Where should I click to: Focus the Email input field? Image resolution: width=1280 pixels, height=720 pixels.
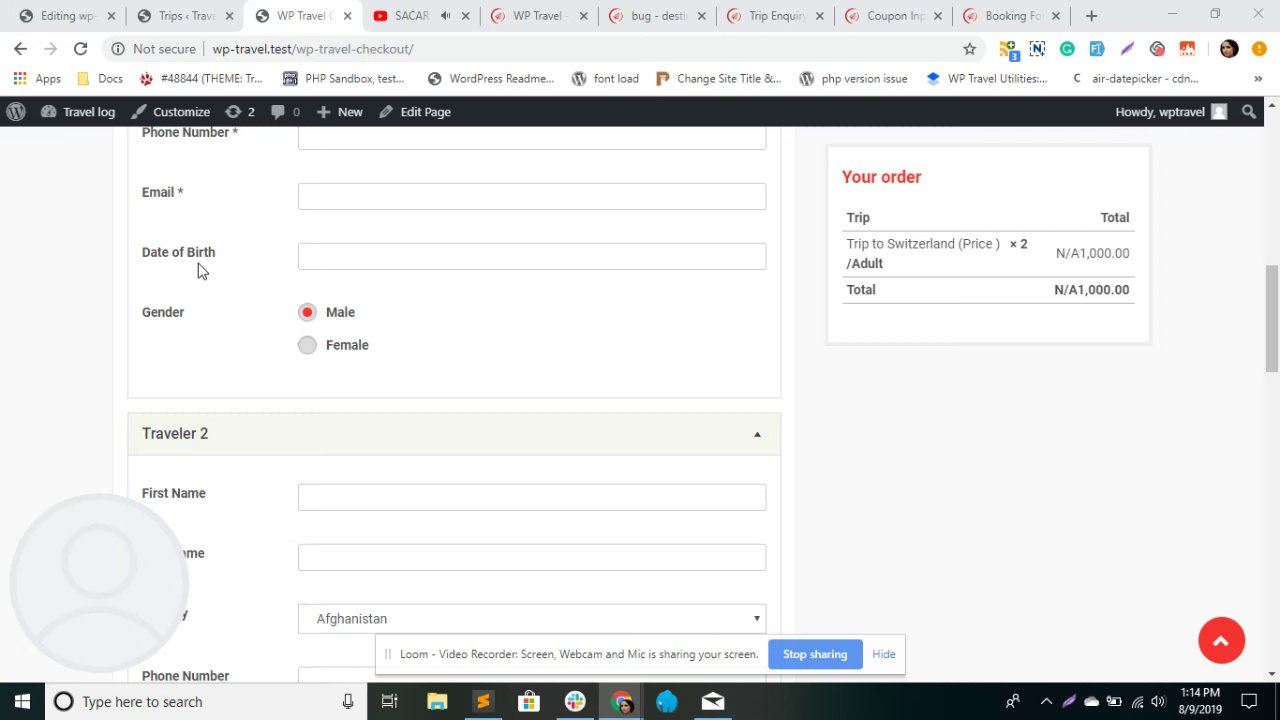pos(532,196)
